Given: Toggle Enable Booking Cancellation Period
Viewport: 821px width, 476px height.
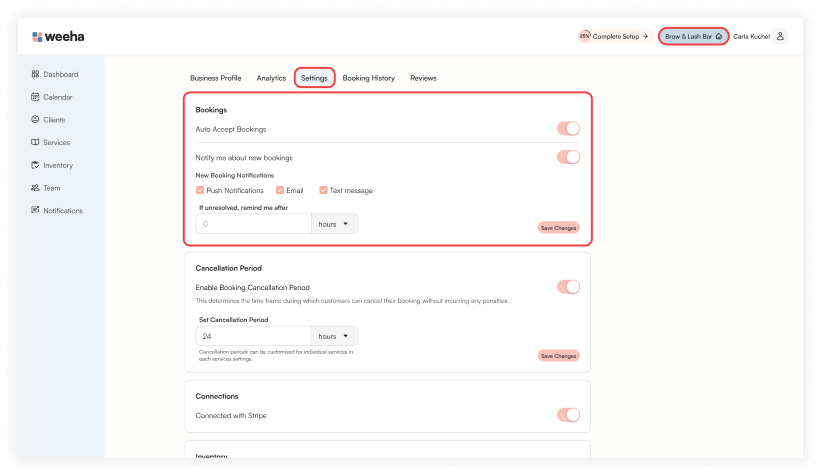Looking at the screenshot, I should [569, 287].
